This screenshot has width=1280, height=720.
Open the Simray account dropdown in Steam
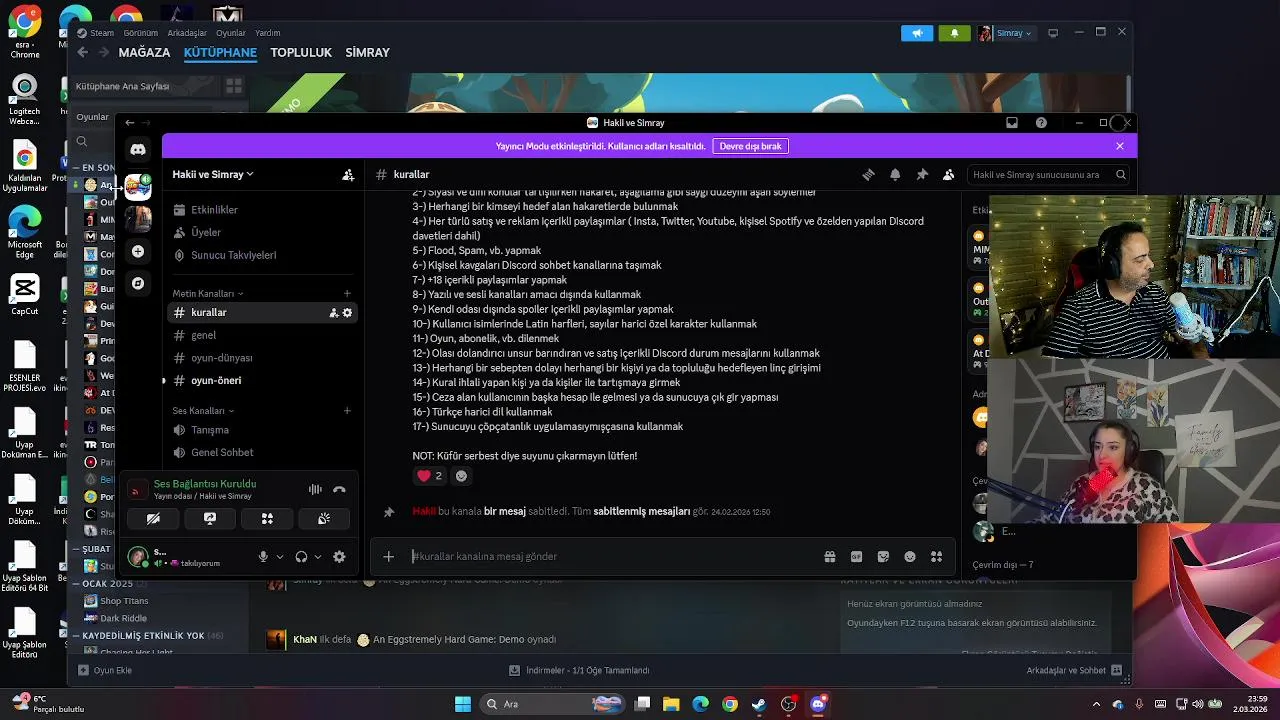(x=1006, y=33)
